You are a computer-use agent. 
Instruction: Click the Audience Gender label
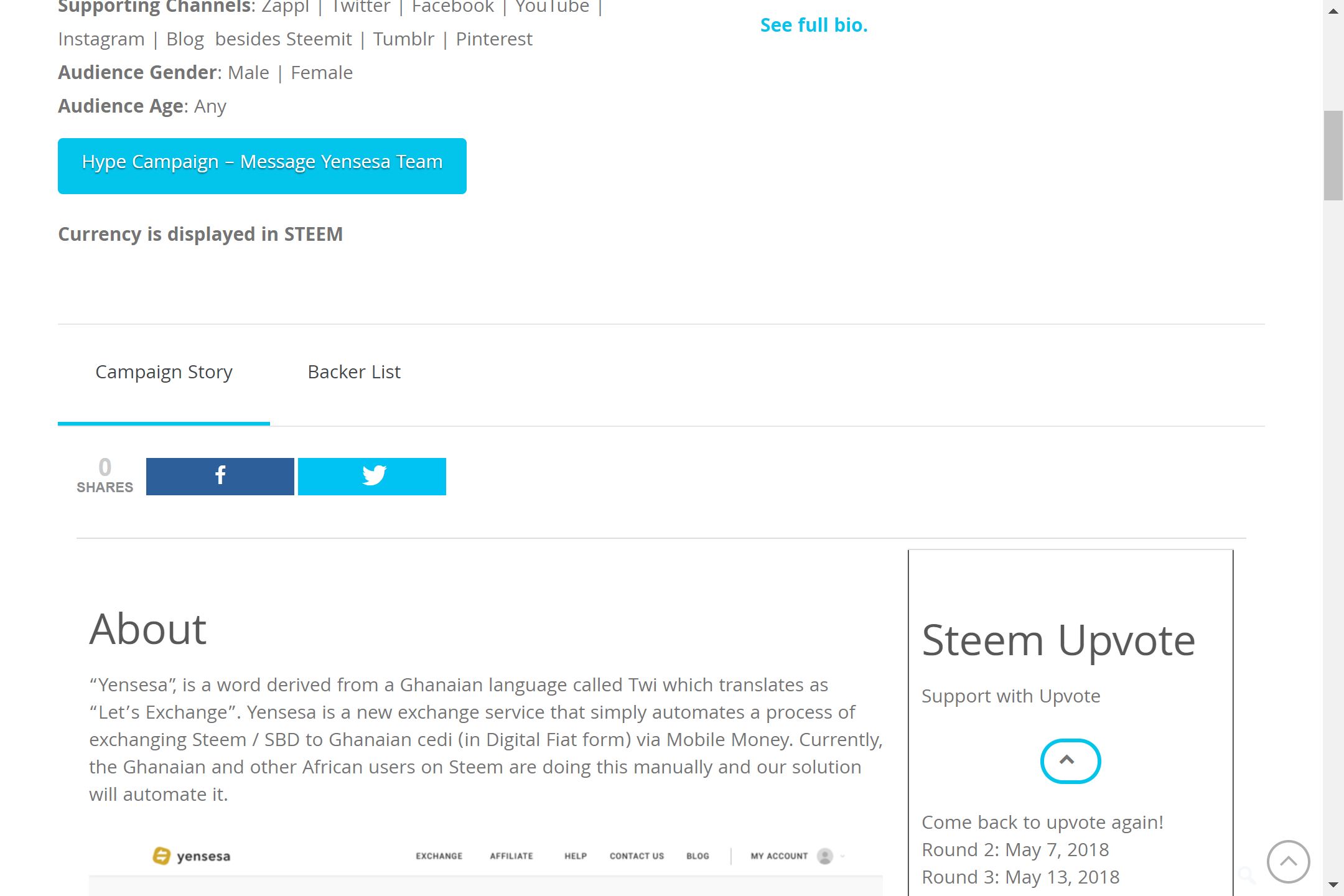pos(138,72)
